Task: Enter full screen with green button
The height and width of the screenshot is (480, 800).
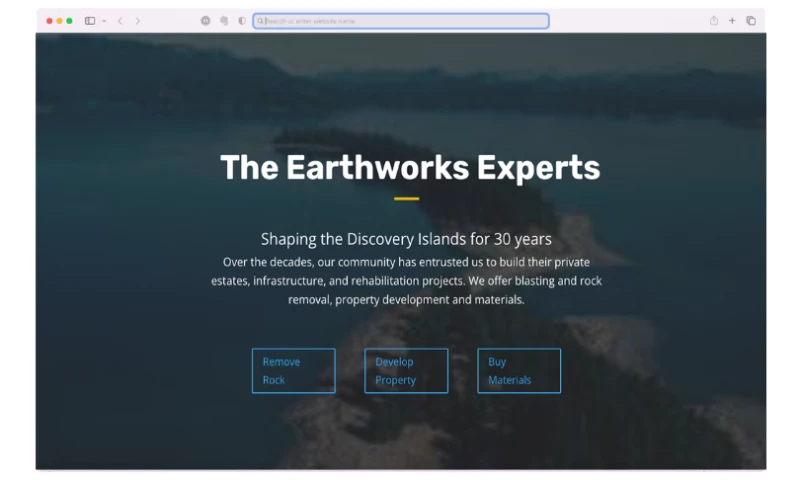Action: pyautogui.click(x=69, y=21)
